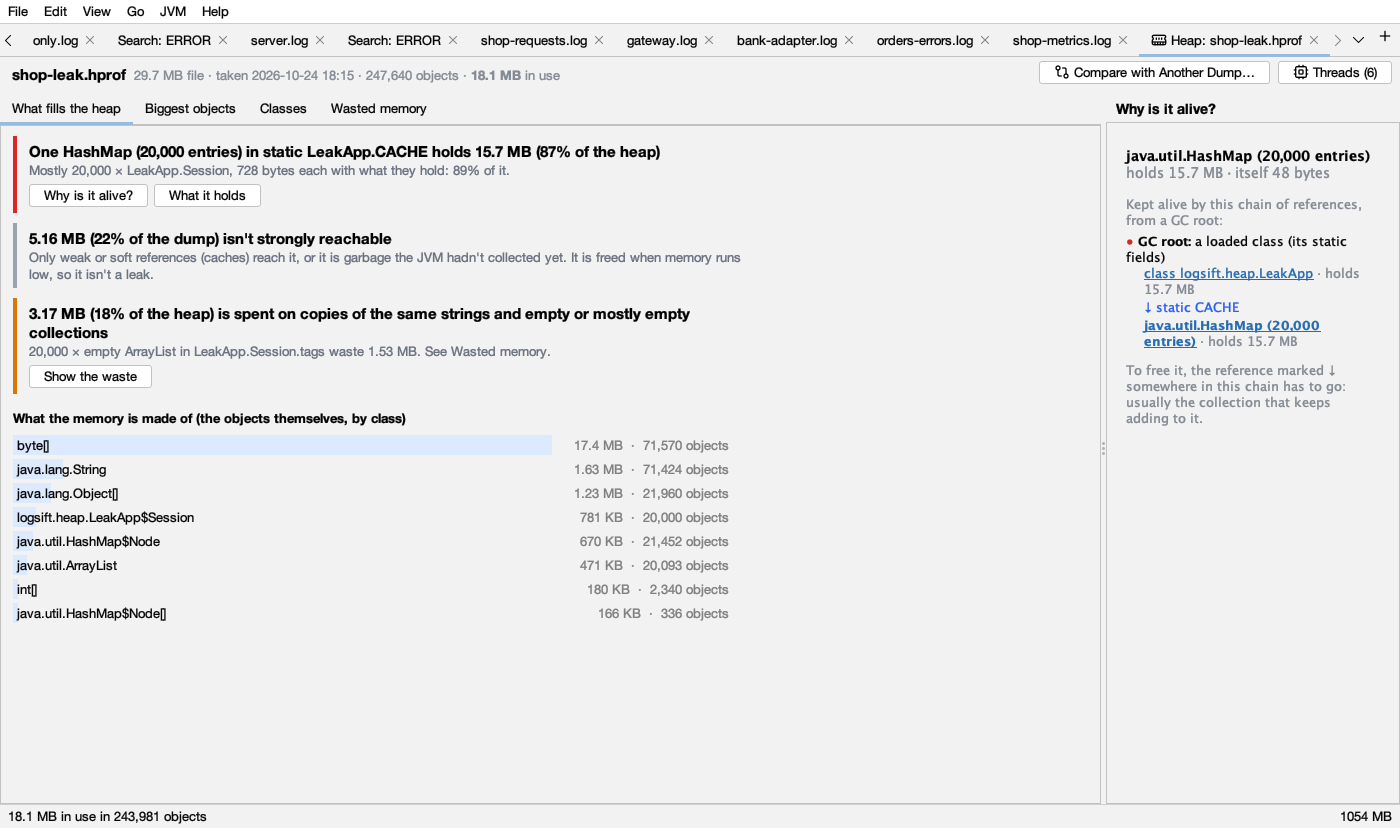1400x828 pixels.
Task: Open the File menu
Action: [x=18, y=12]
